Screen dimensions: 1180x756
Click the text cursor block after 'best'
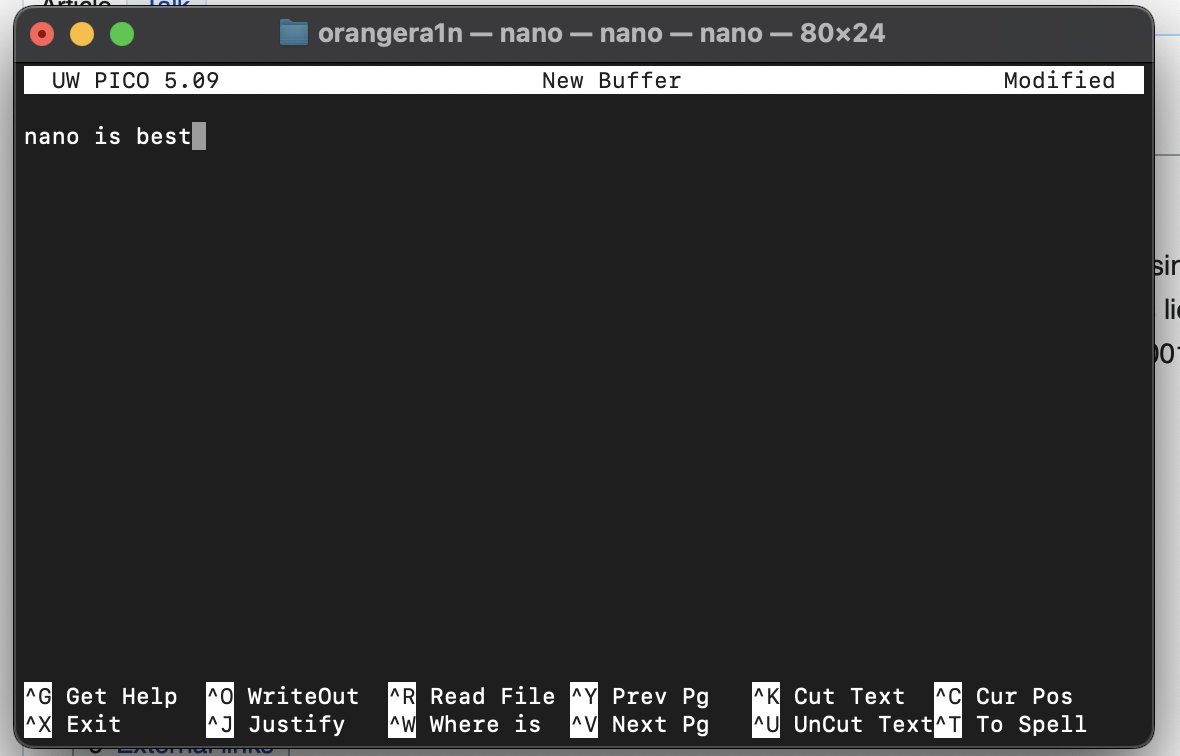pyautogui.click(x=199, y=136)
